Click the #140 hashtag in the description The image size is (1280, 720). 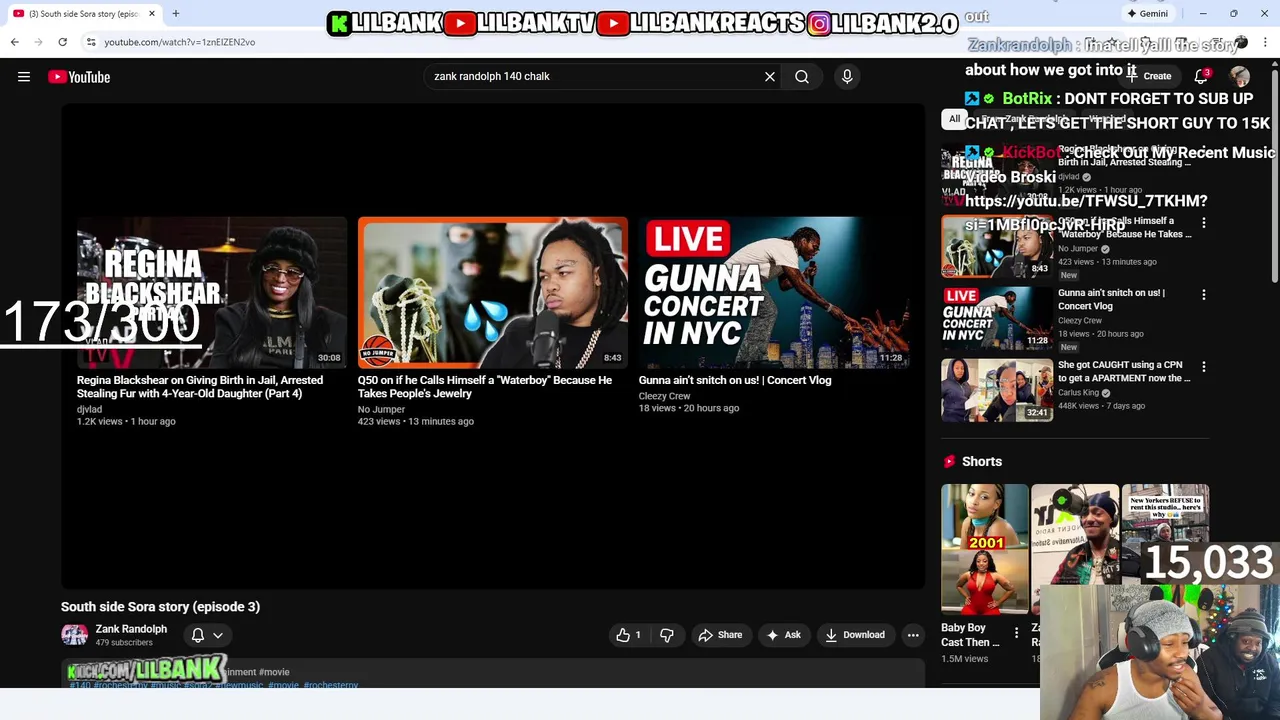pyautogui.click(x=79, y=685)
